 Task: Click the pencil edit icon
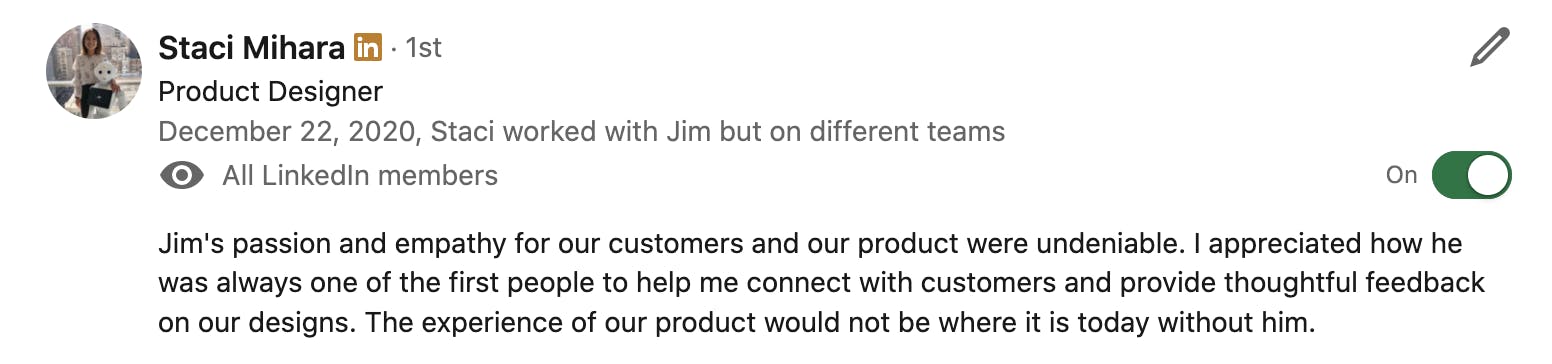[1489, 47]
